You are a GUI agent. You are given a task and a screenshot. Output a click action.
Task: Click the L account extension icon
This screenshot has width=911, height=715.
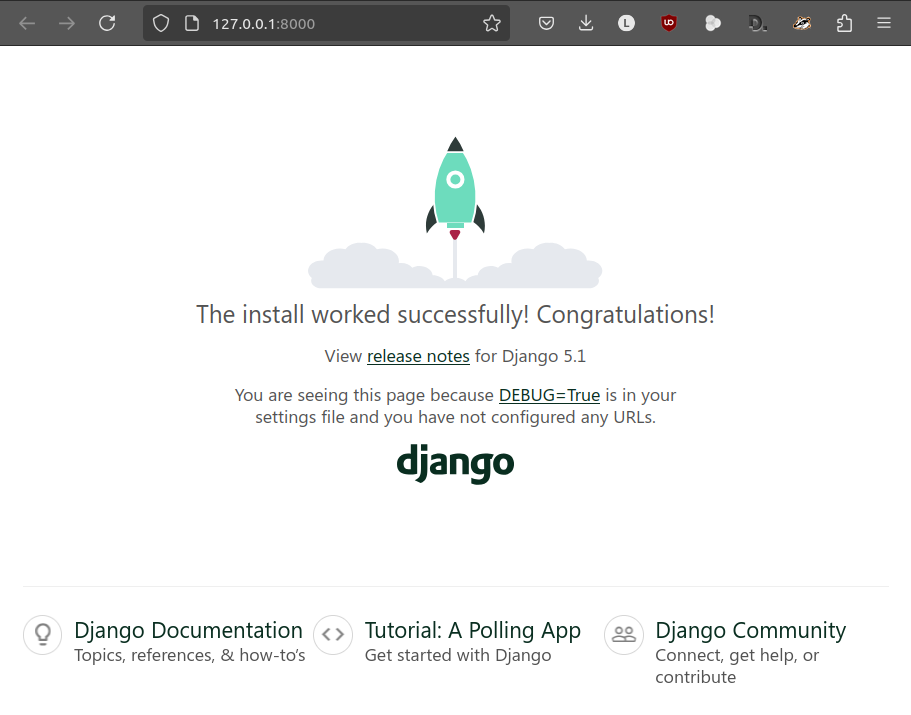[626, 23]
